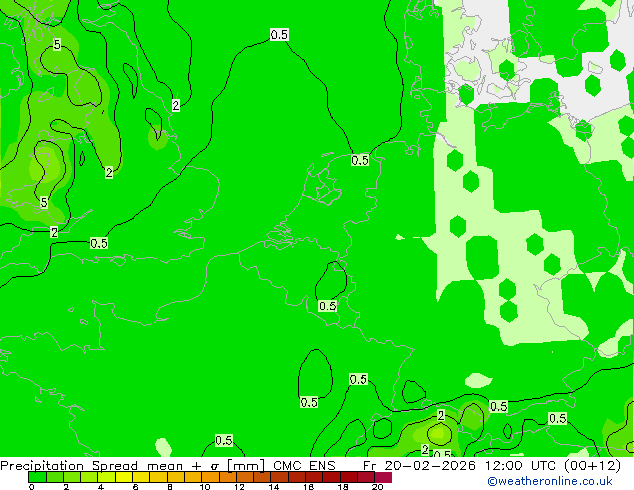Click the date 'Fr 20-02-2026'
Viewport: 634px width, 490px height.
coord(419,466)
